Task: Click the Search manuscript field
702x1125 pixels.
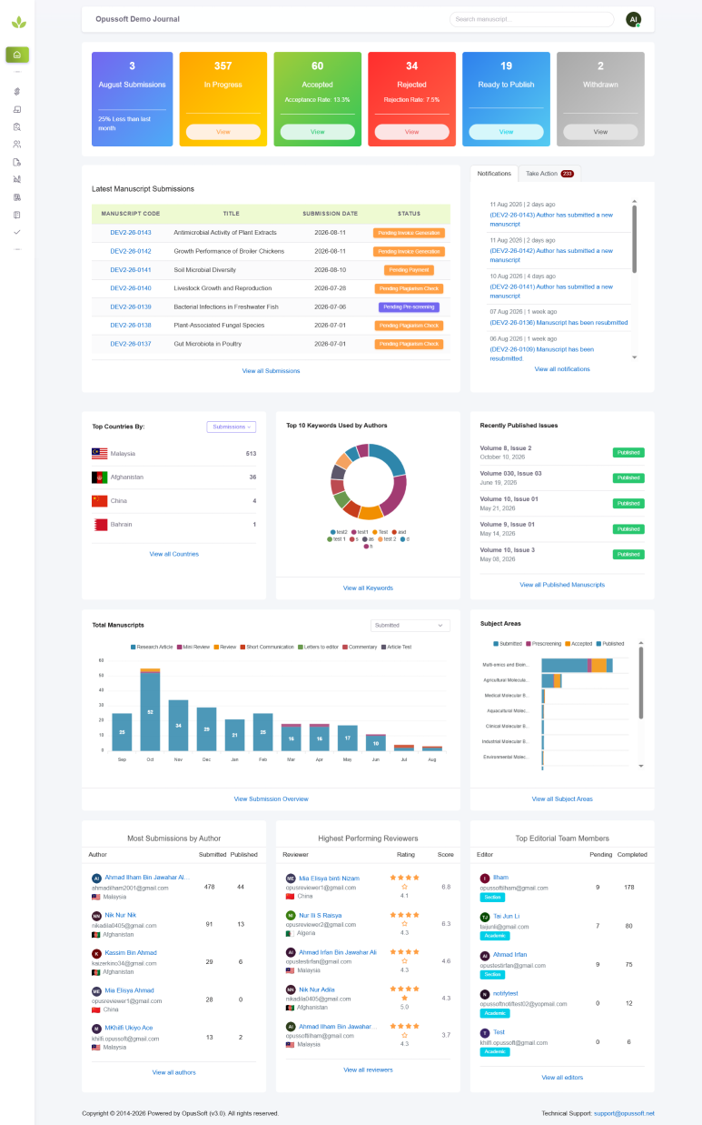Action: pos(531,19)
